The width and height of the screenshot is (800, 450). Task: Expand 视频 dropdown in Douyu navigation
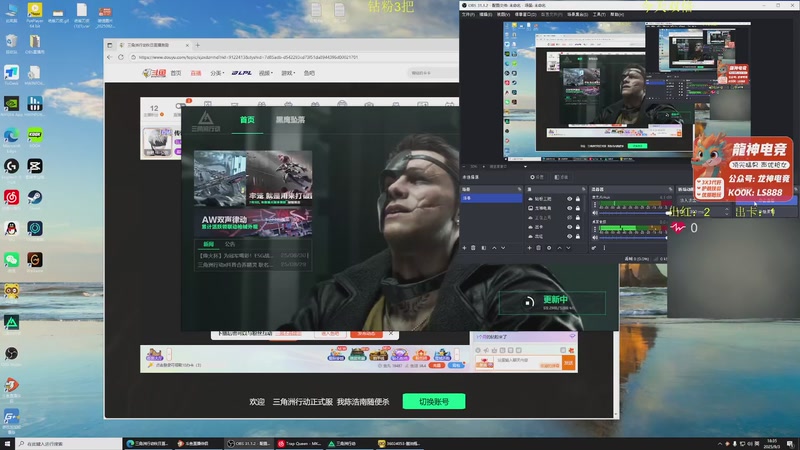(x=265, y=73)
